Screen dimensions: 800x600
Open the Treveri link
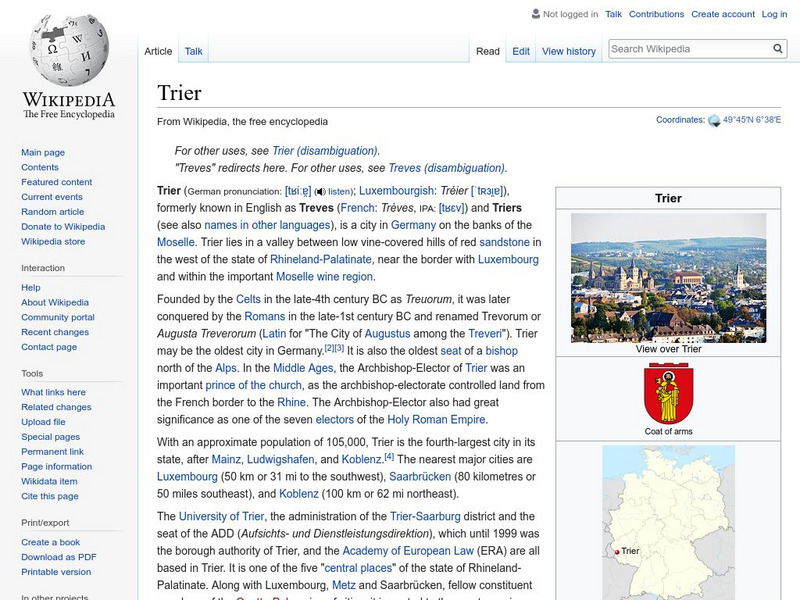coord(485,334)
